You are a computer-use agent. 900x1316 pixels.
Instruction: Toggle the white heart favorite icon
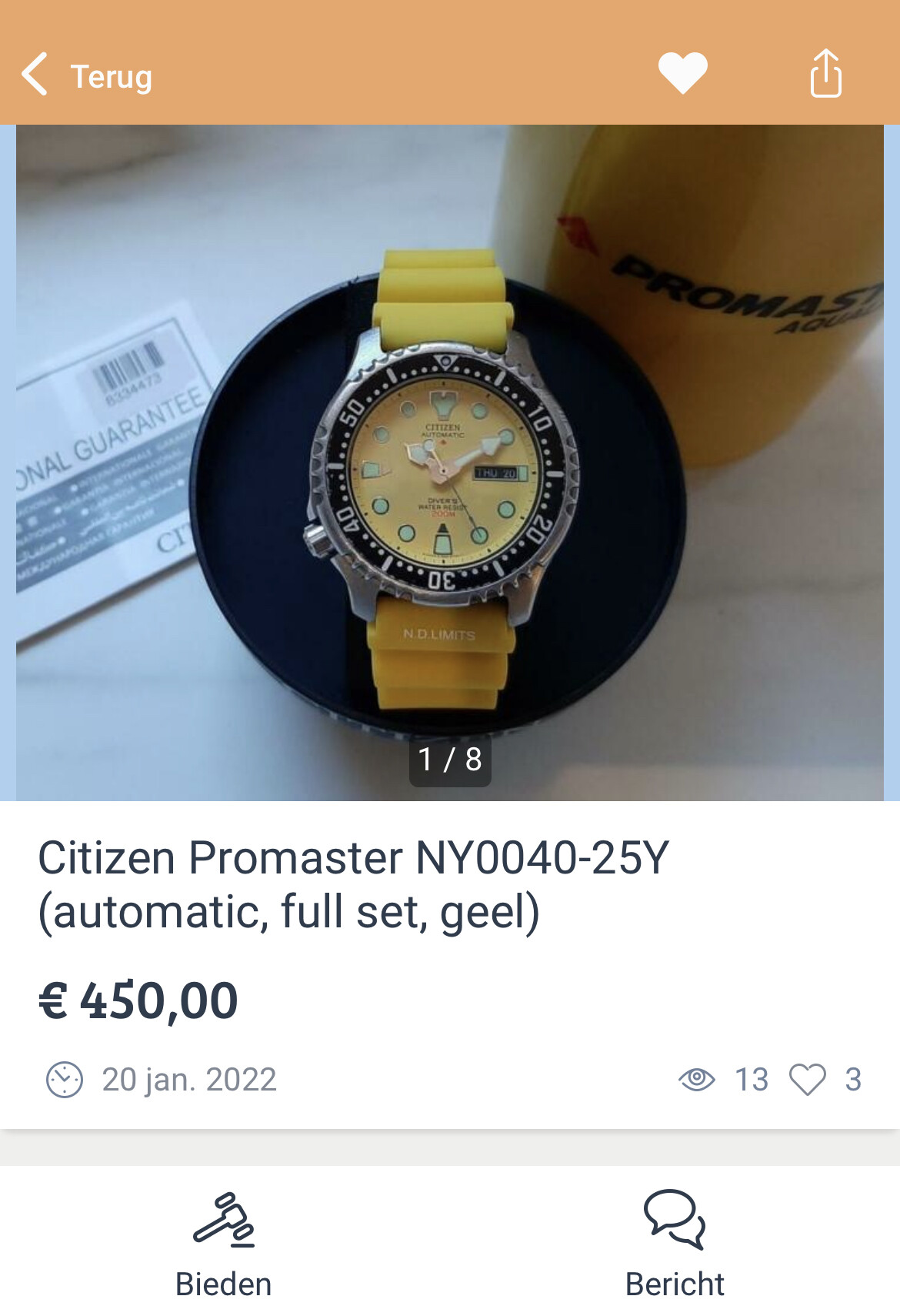(682, 73)
